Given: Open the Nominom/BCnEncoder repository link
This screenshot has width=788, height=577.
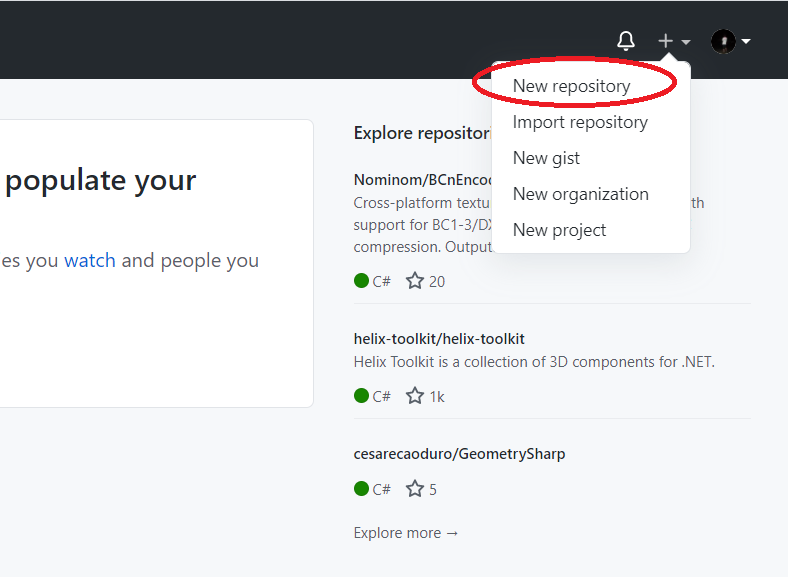Looking at the screenshot, I should [423, 180].
